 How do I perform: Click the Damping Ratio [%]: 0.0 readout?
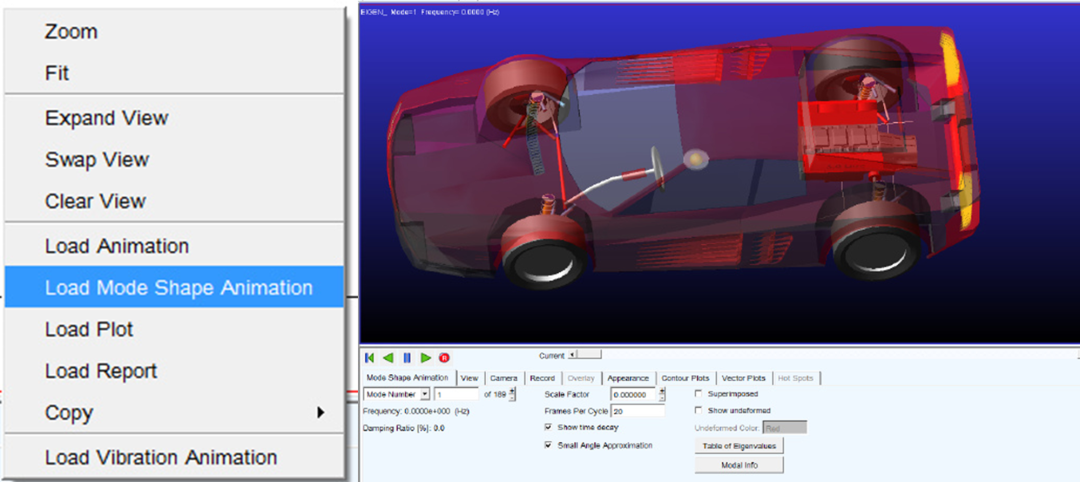[404, 428]
